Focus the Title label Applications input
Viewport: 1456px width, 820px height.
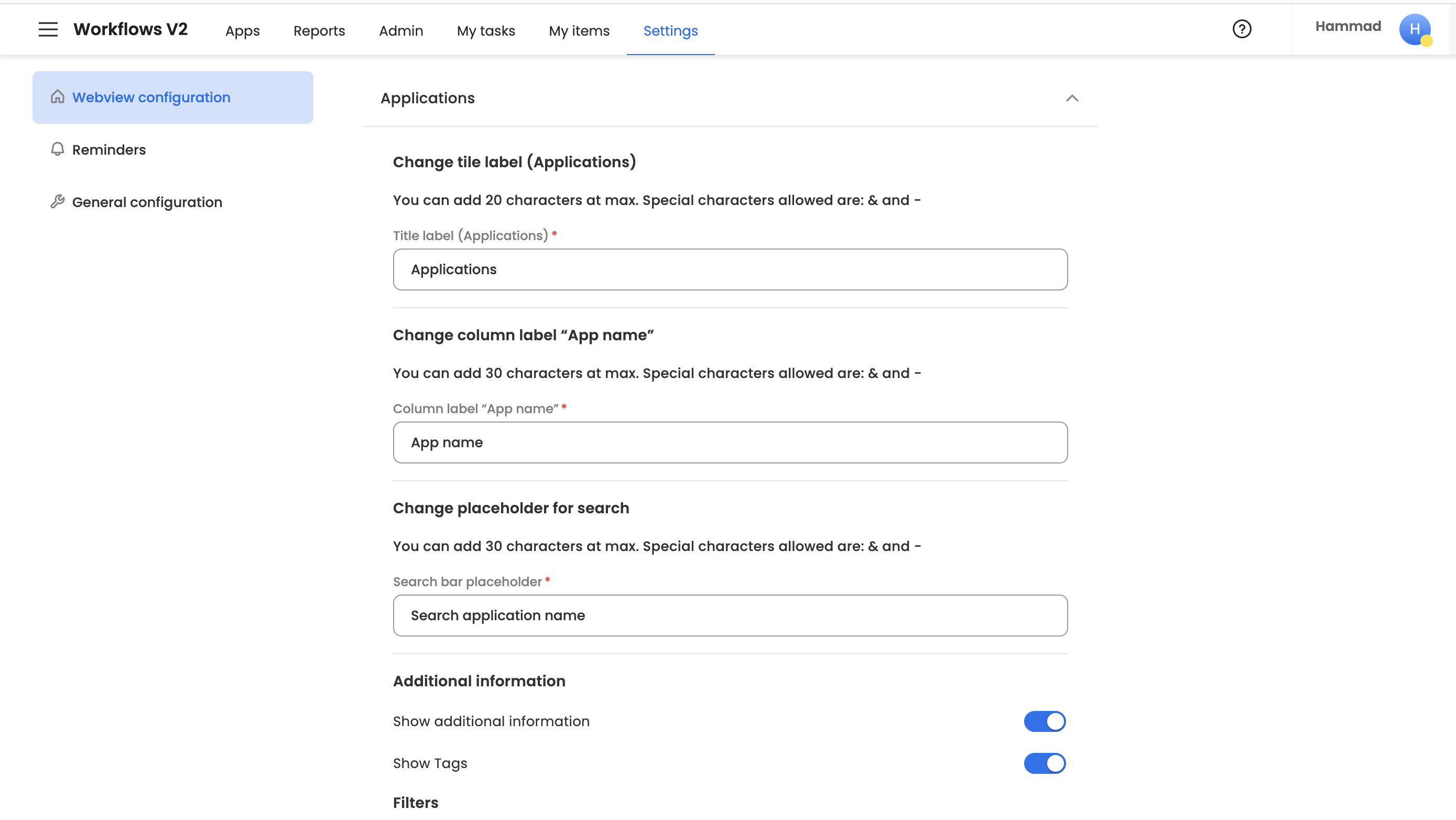pyautogui.click(x=730, y=270)
